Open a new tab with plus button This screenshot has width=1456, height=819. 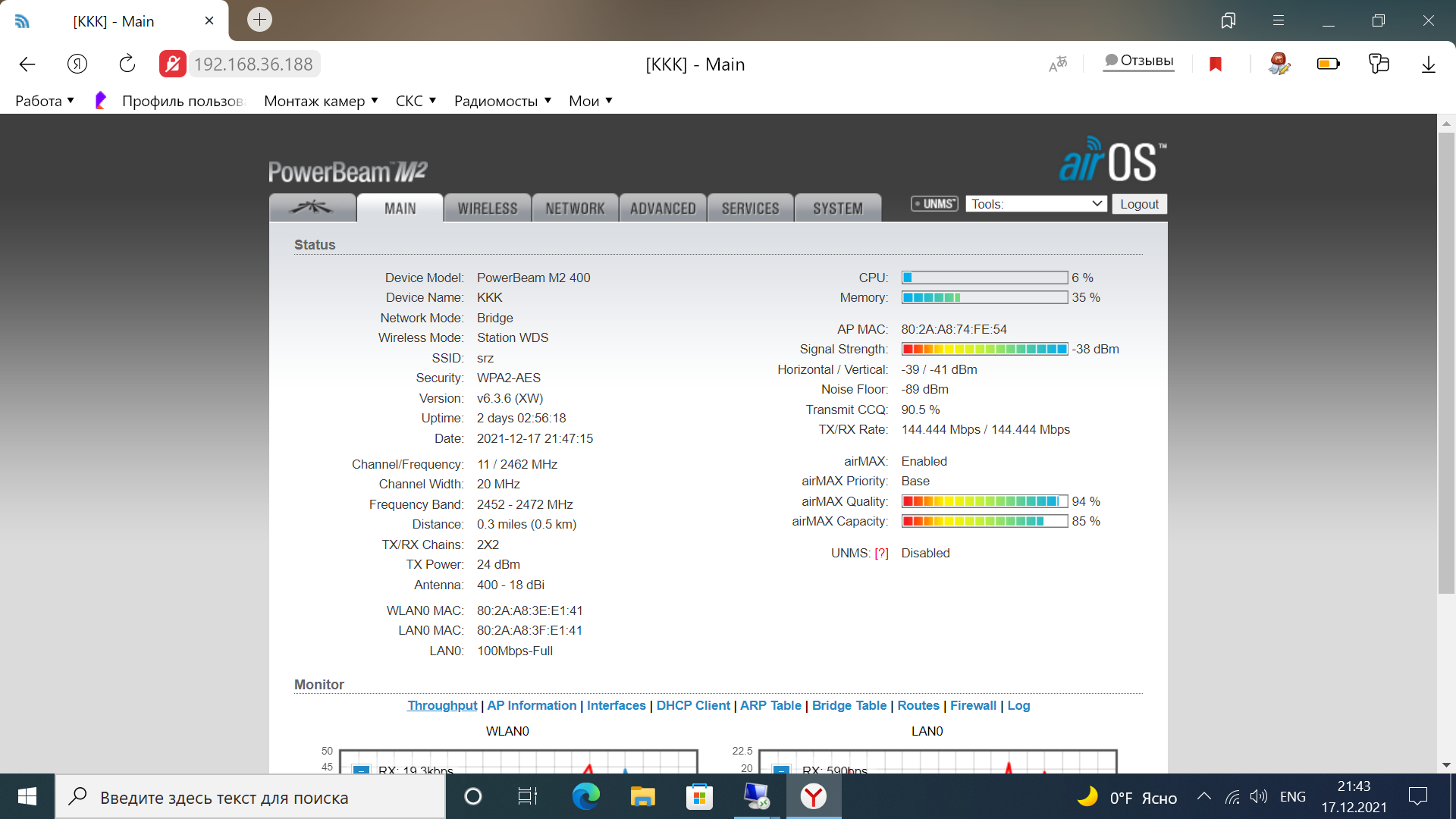point(259,20)
